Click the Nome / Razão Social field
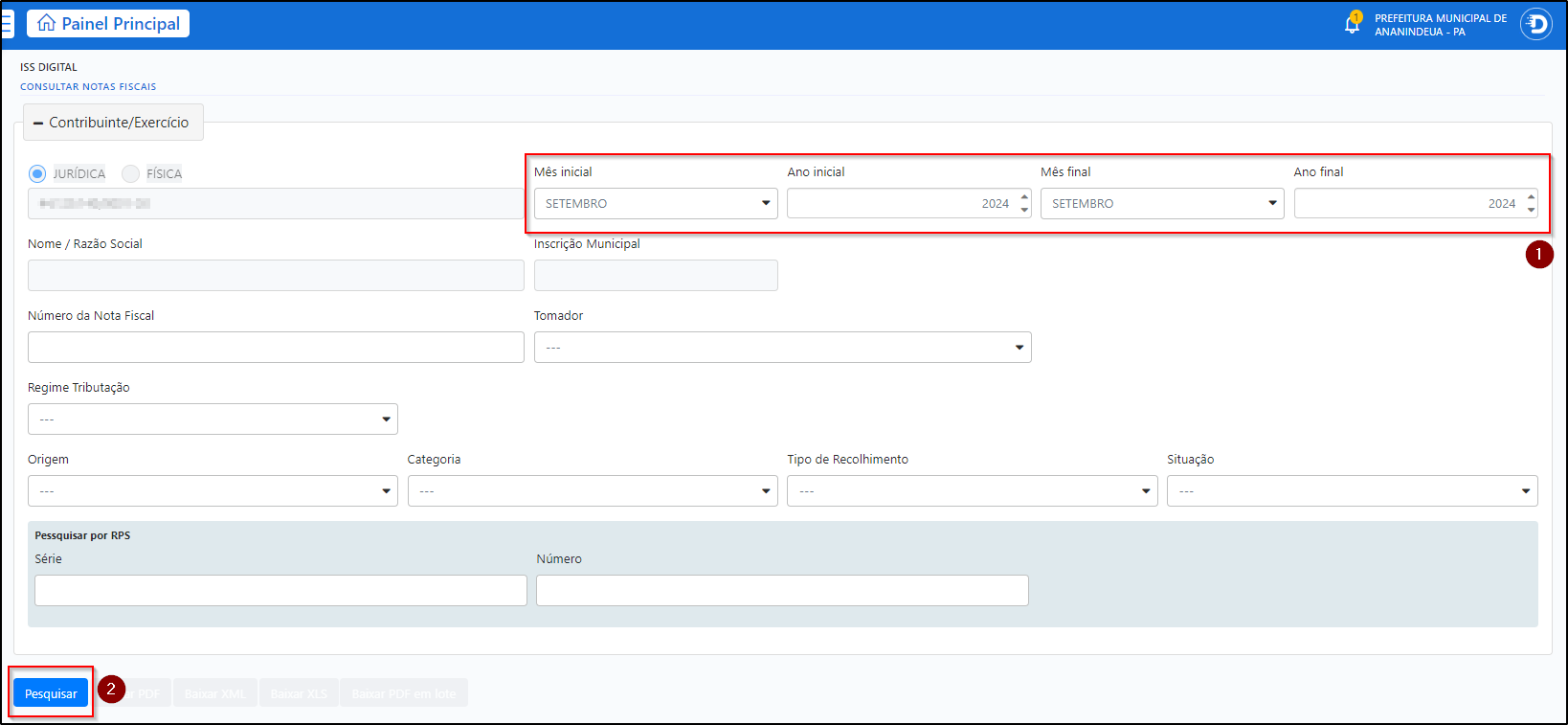The image size is (1568, 725). 276,275
